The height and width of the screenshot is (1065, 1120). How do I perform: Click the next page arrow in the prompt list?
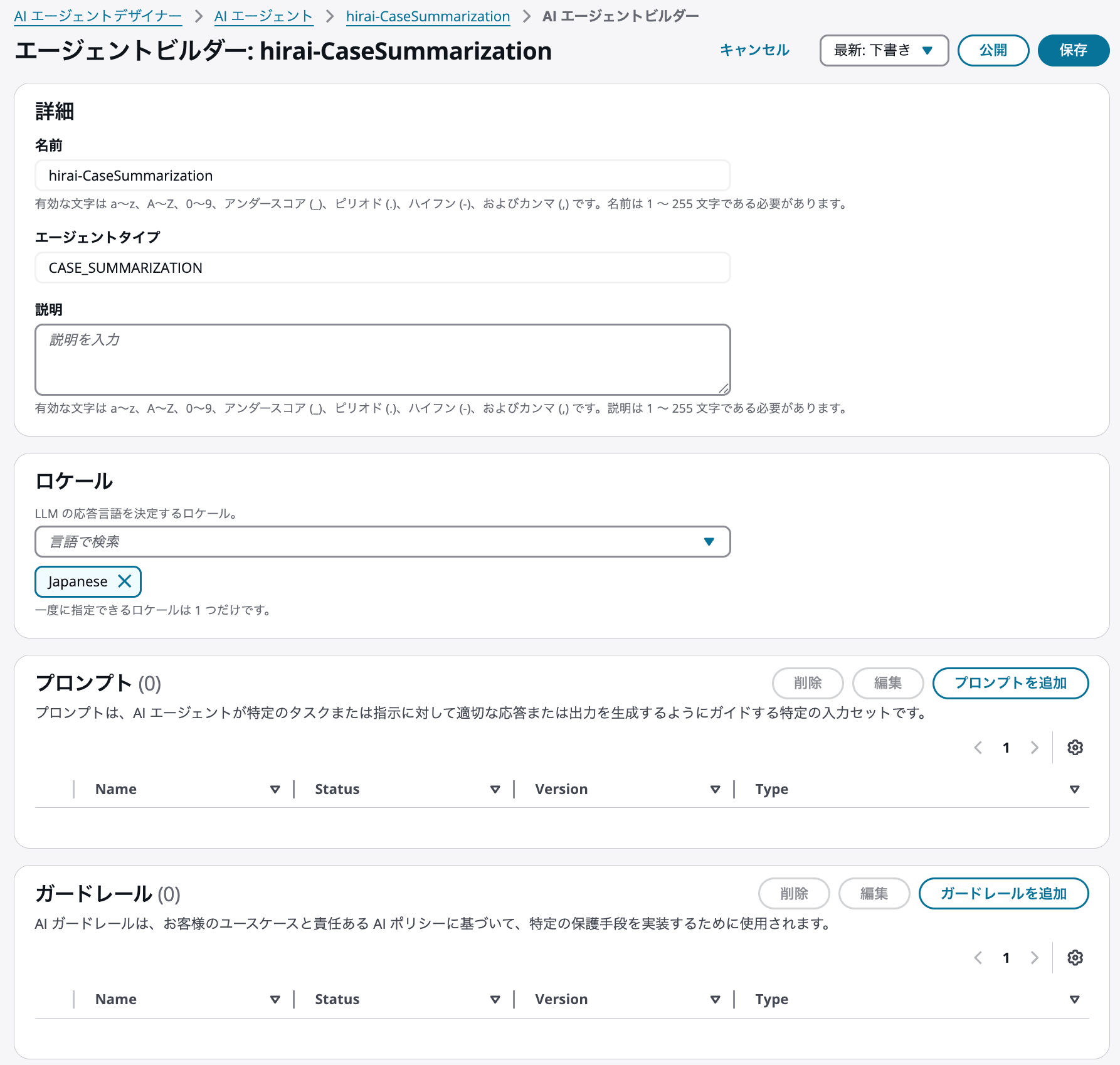coord(1035,747)
